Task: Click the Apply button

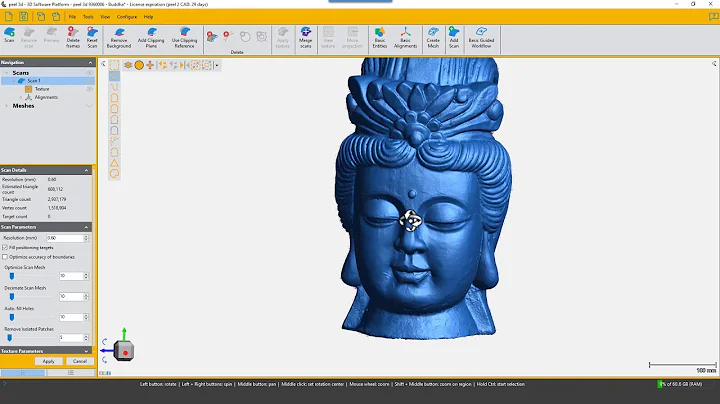Action: (x=48, y=361)
